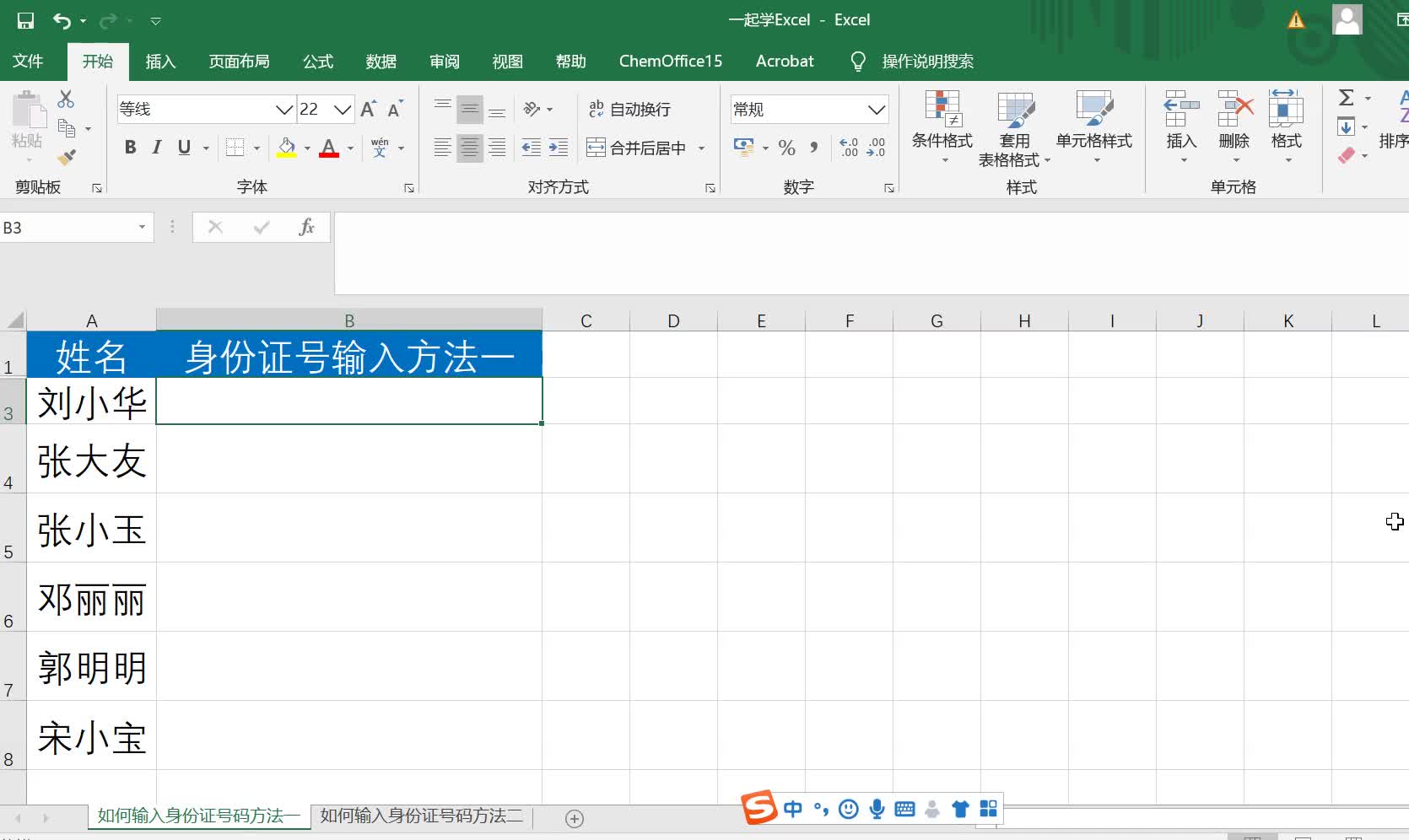Click 合并后居中 Merge and Center
The height and width of the screenshot is (840, 1409).
(637, 148)
